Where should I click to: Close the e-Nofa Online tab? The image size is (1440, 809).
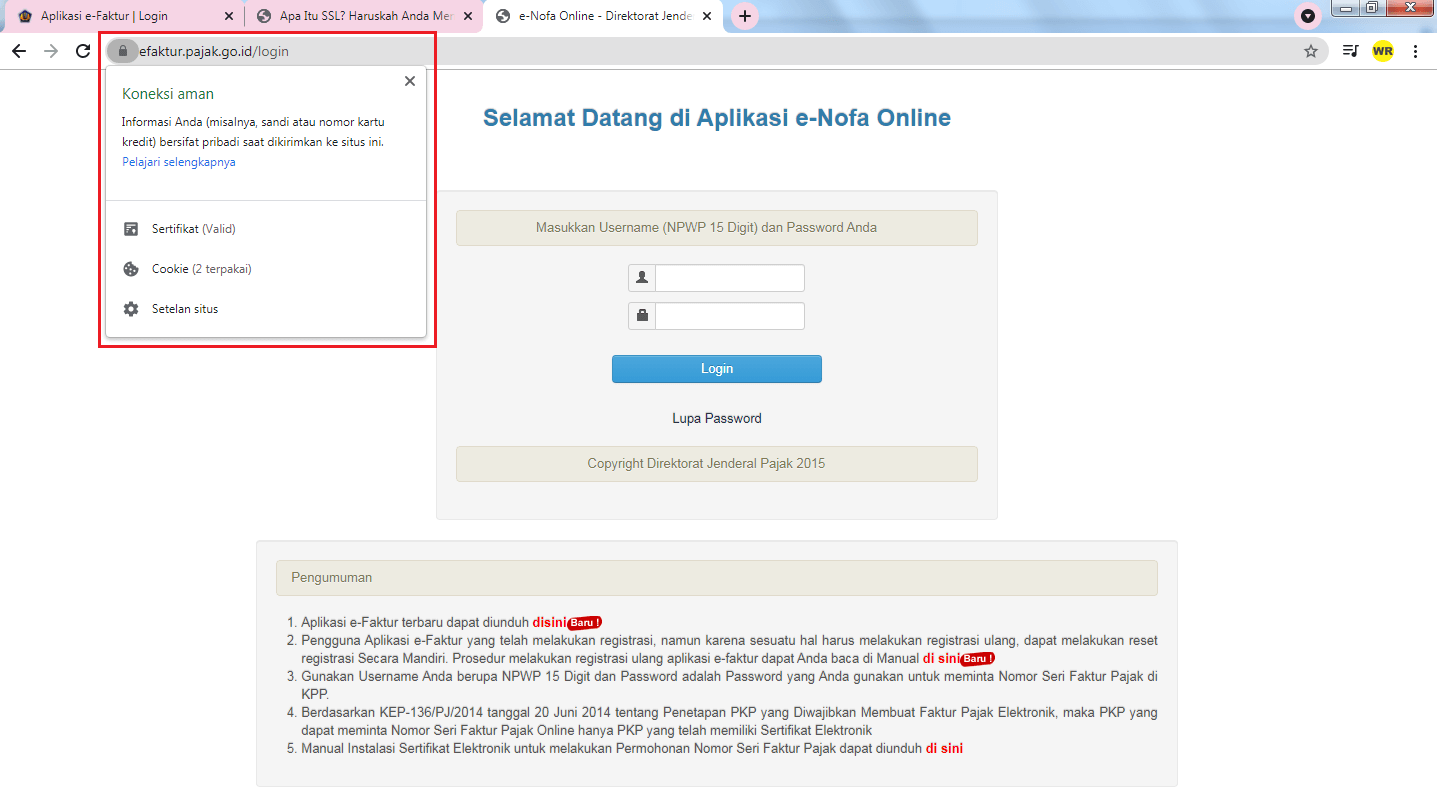click(708, 16)
